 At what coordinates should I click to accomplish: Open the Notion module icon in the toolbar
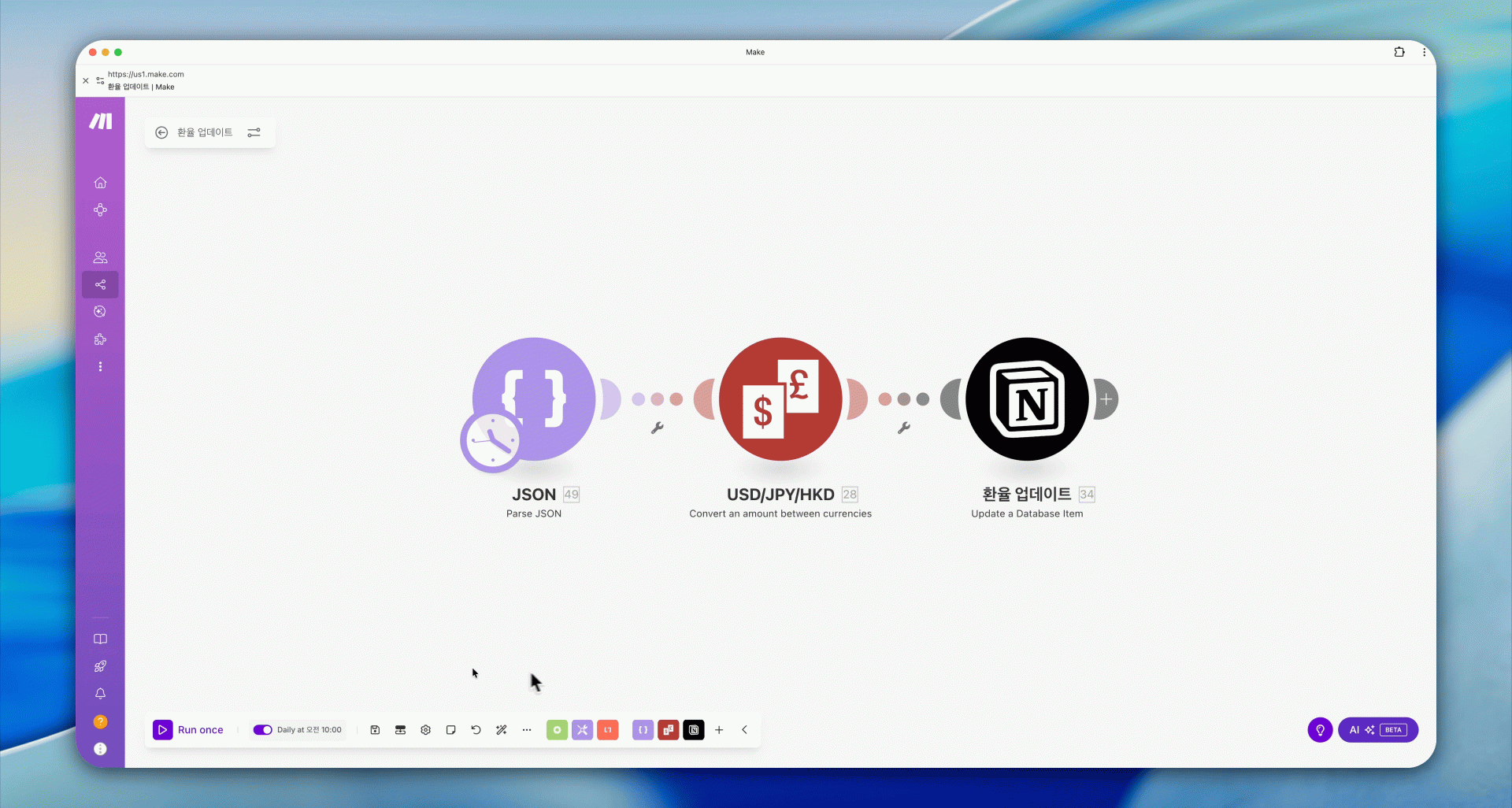click(x=693, y=730)
